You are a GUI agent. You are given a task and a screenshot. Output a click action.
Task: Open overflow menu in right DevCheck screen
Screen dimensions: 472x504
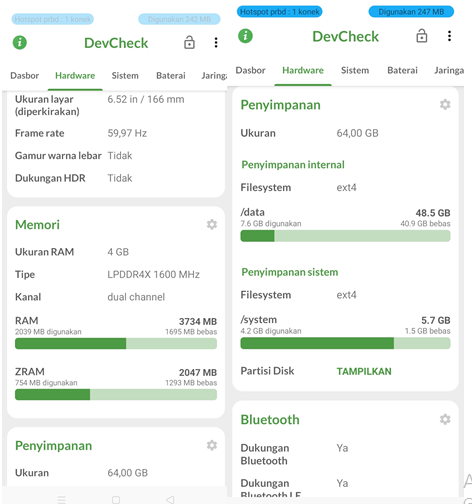[x=449, y=36]
